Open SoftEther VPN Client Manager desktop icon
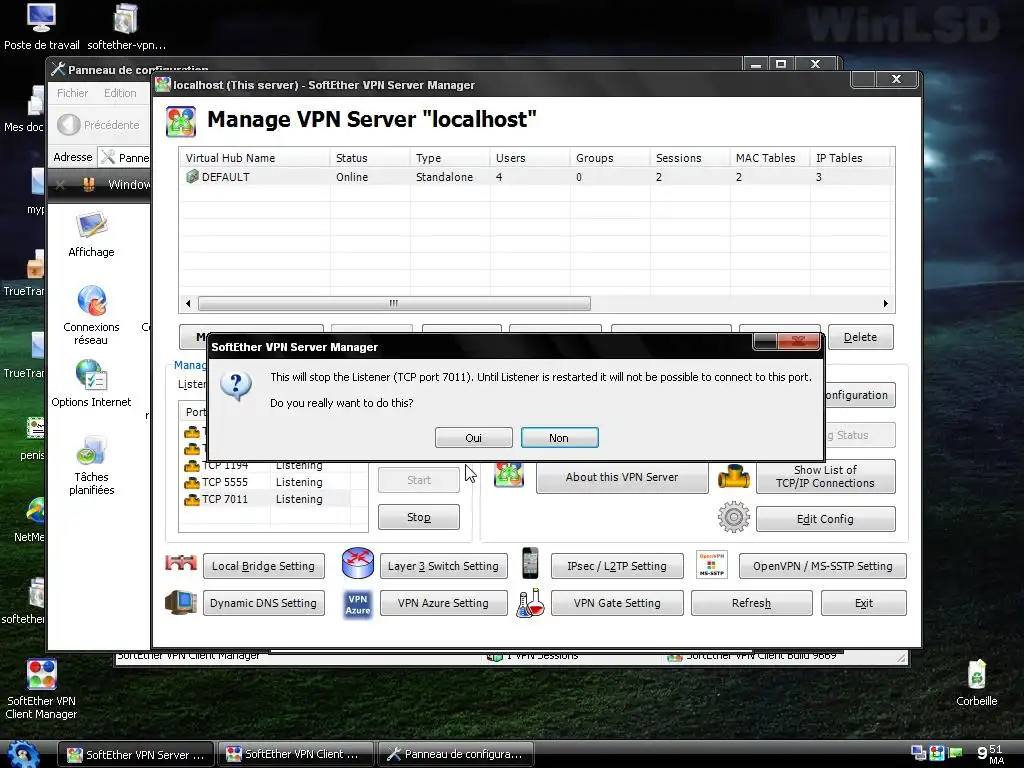This screenshot has height=768, width=1024. click(41, 690)
